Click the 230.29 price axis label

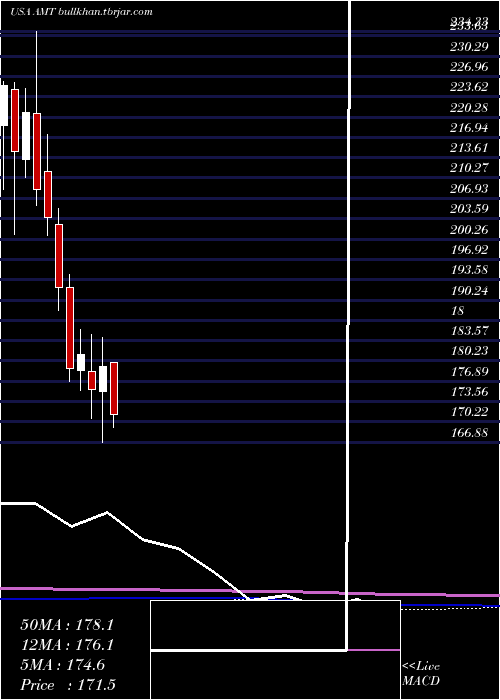pyautogui.click(x=469, y=46)
